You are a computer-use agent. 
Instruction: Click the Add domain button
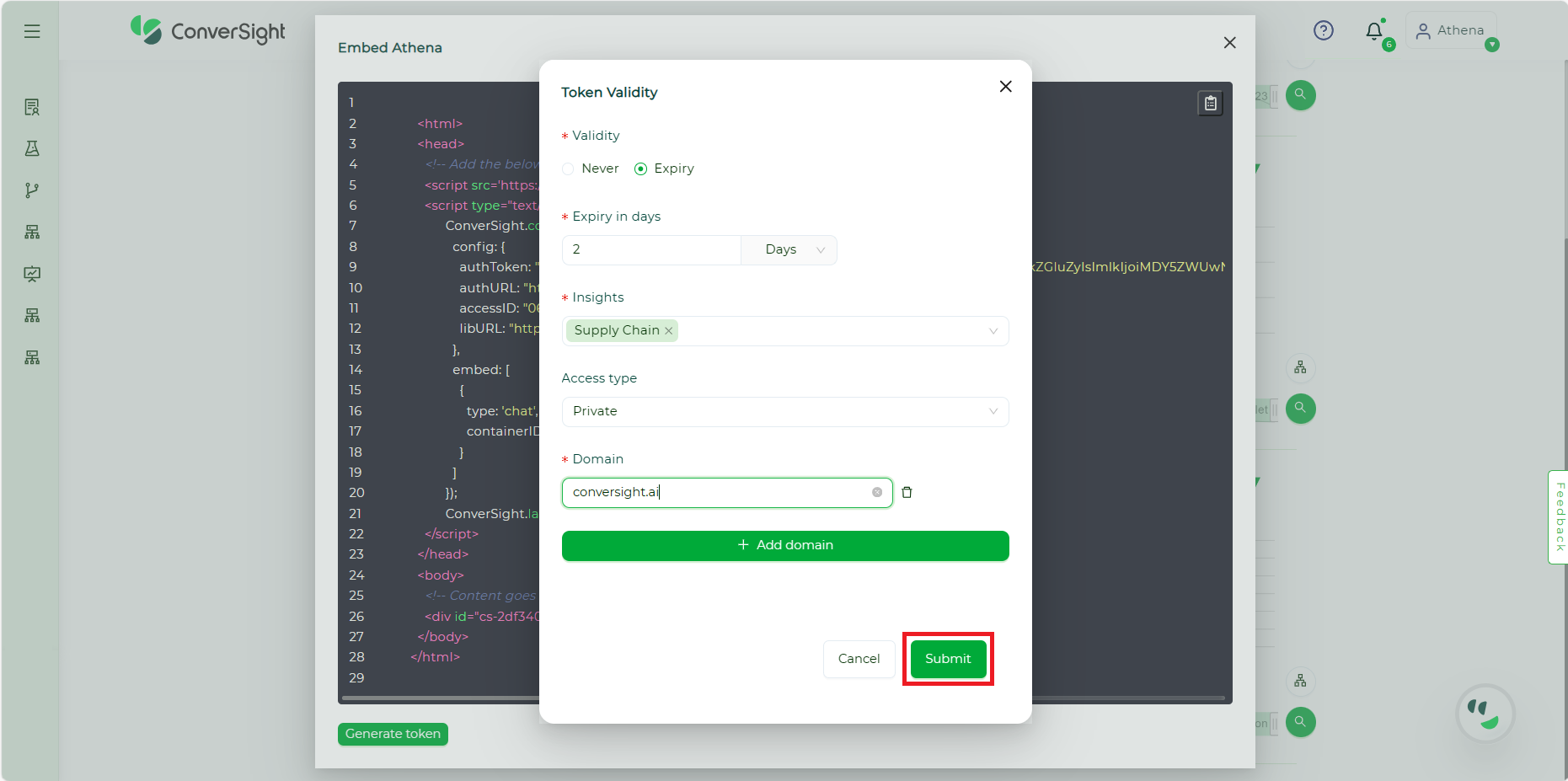coord(785,545)
